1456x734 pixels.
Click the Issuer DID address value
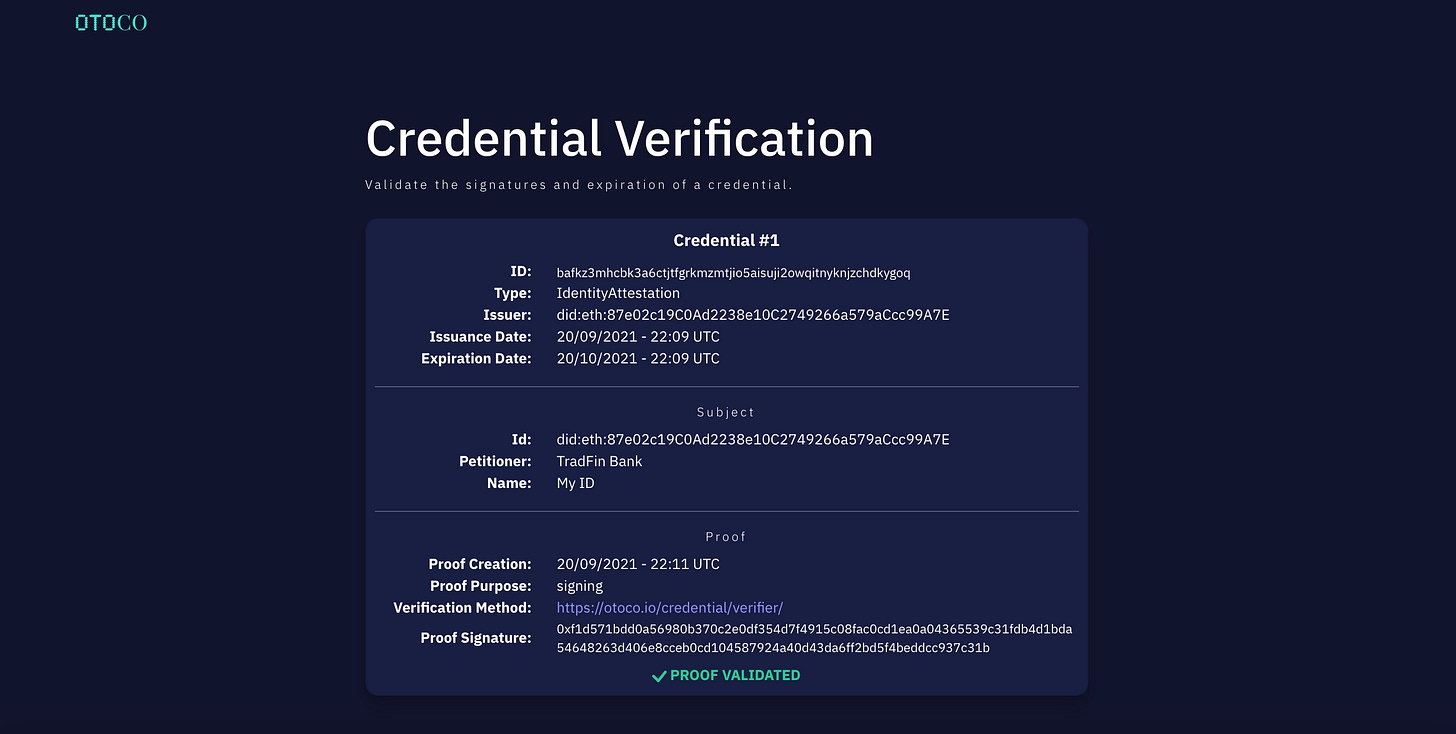752,316
